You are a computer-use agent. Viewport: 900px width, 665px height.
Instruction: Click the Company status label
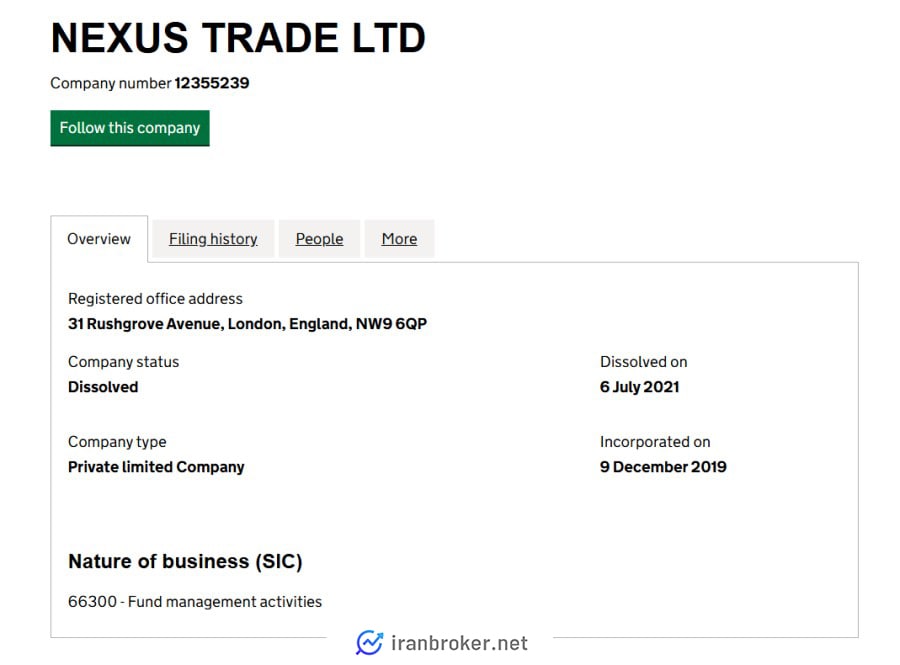tap(123, 362)
